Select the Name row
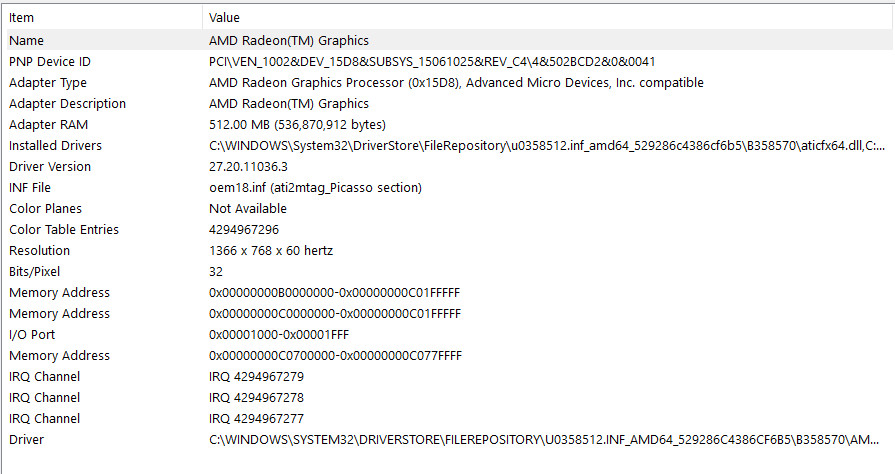This screenshot has width=895, height=474. pos(448,41)
